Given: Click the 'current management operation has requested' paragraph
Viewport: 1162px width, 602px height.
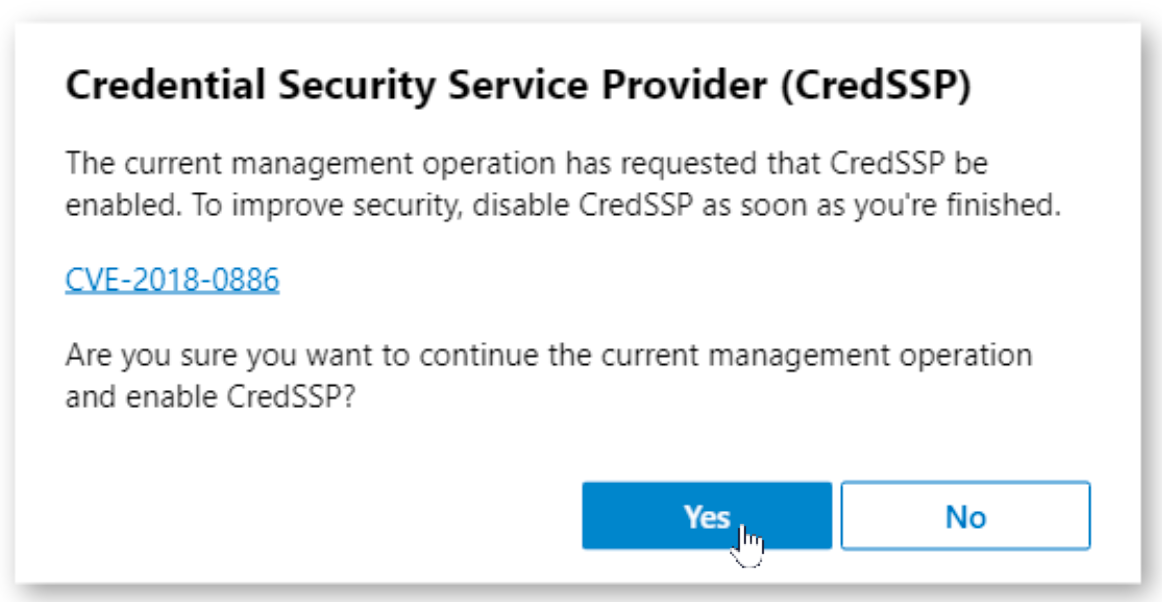Looking at the screenshot, I should click(563, 185).
